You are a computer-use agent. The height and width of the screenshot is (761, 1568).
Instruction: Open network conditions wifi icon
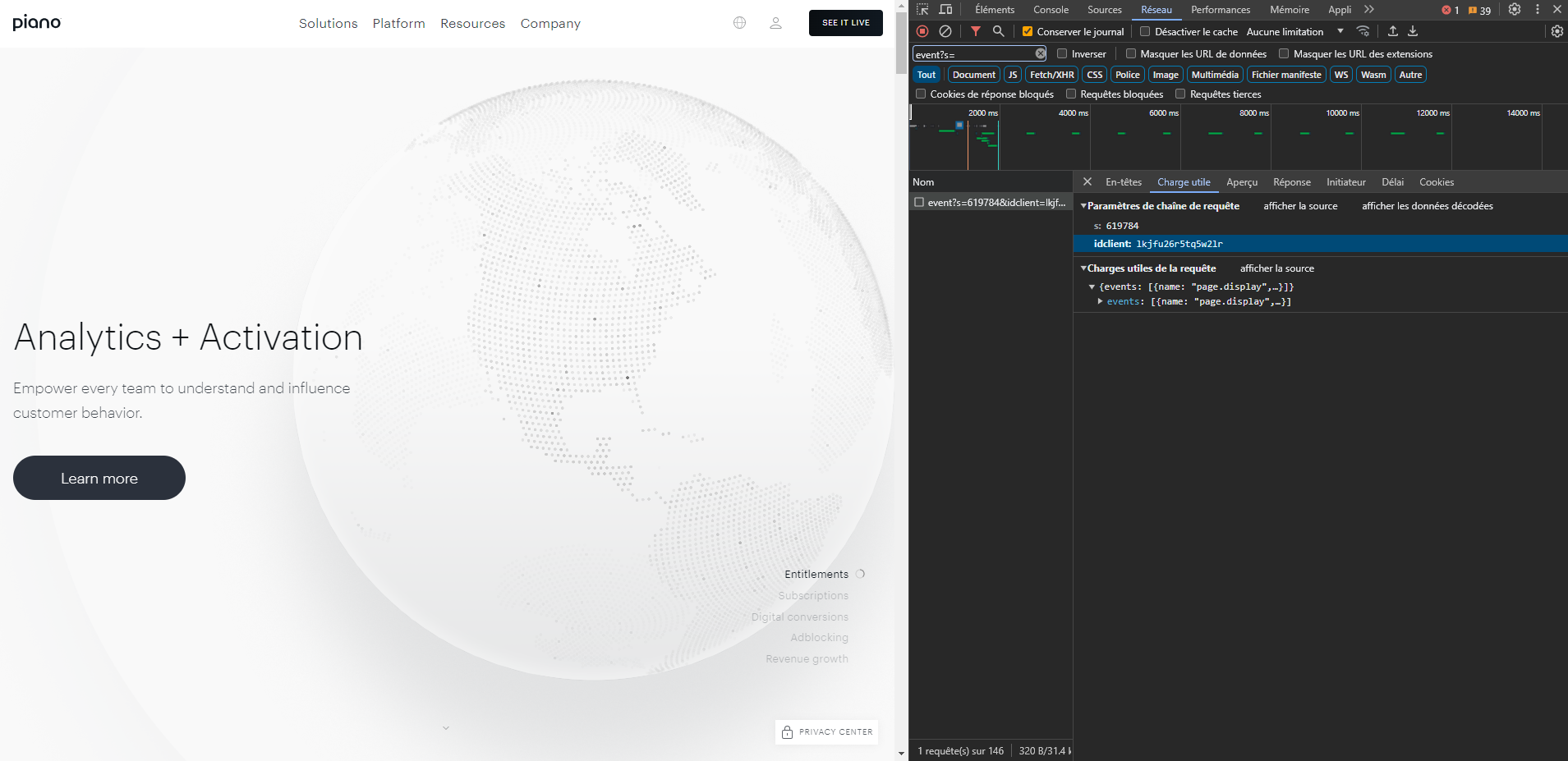pos(1363,31)
